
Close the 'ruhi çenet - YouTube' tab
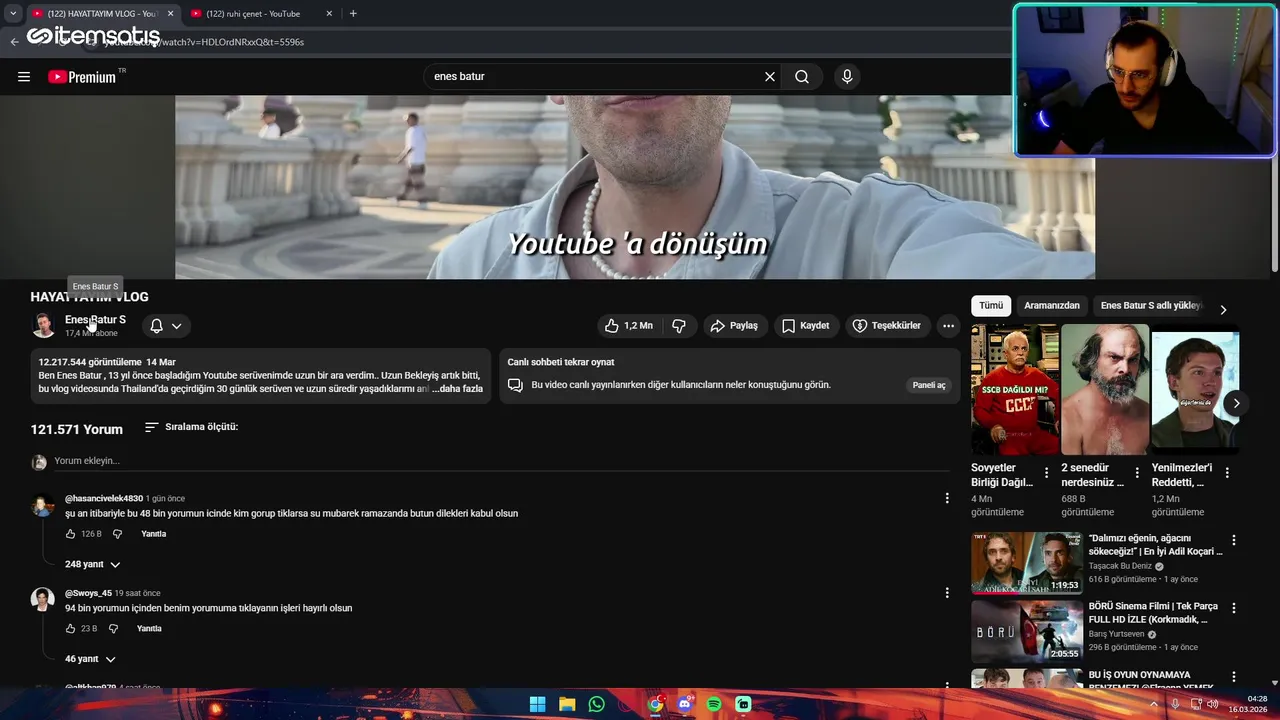pyautogui.click(x=329, y=14)
